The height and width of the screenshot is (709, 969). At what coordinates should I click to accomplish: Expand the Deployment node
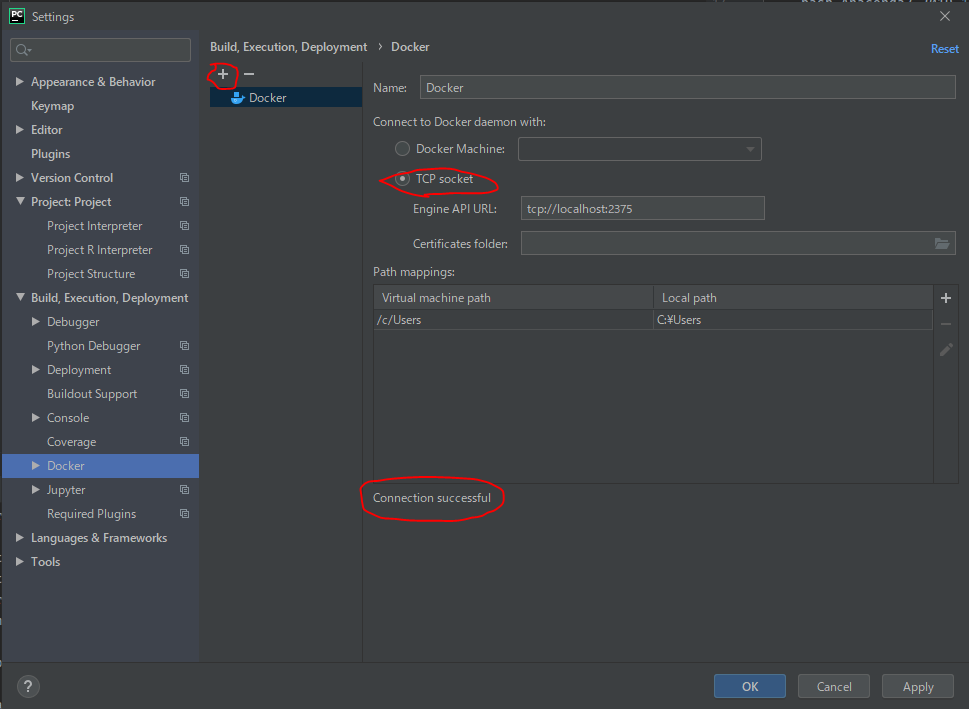[x=36, y=370]
